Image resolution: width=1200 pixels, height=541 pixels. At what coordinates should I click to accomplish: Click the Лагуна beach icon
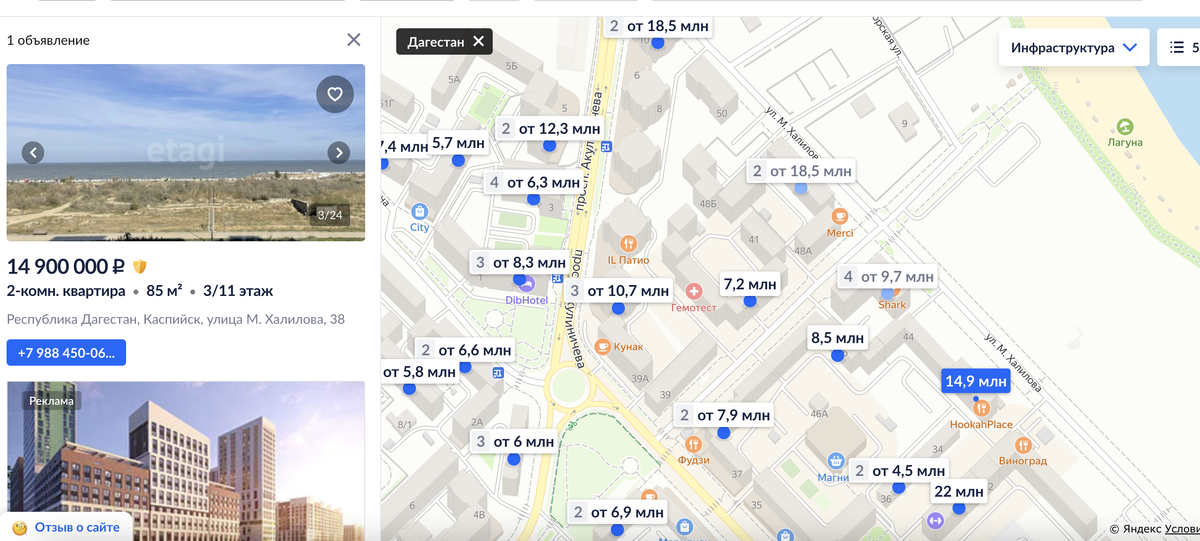click(x=1125, y=127)
